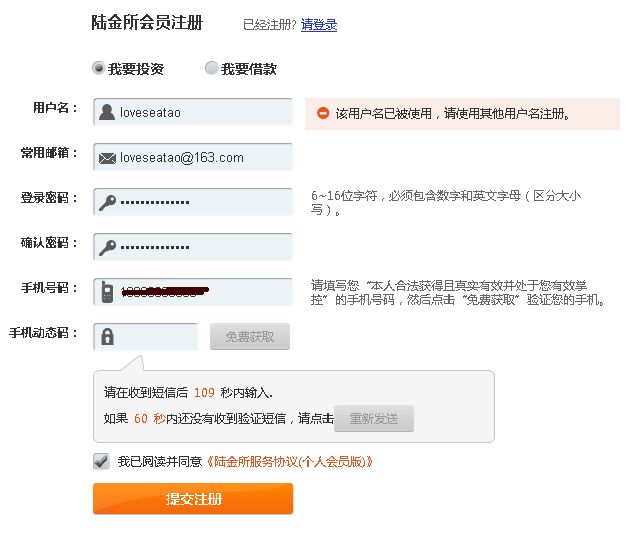Open 陆金所服务协议(个人会员版) agreement link
The height and width of the screenshot is (550, 638).
pos(290,462)
